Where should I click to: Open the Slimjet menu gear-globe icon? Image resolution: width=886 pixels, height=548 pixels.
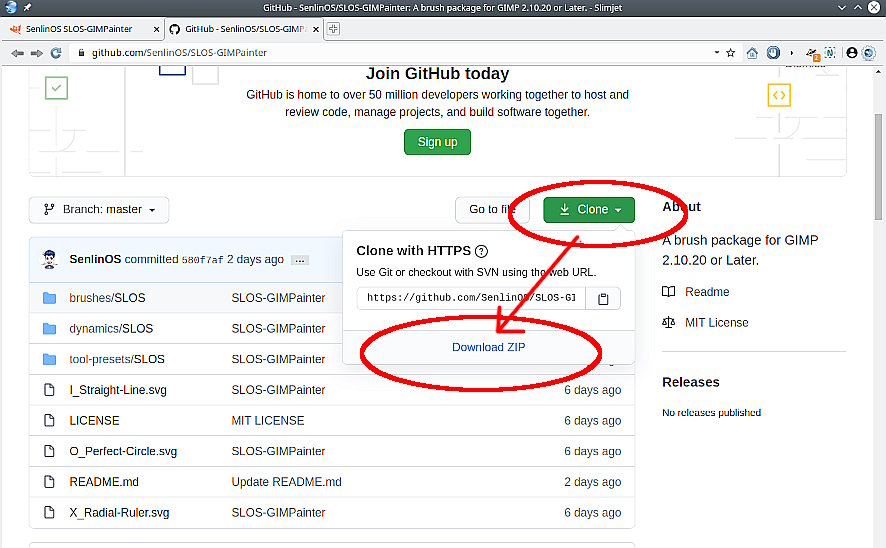pyautogui.click(x=869, y=53)
